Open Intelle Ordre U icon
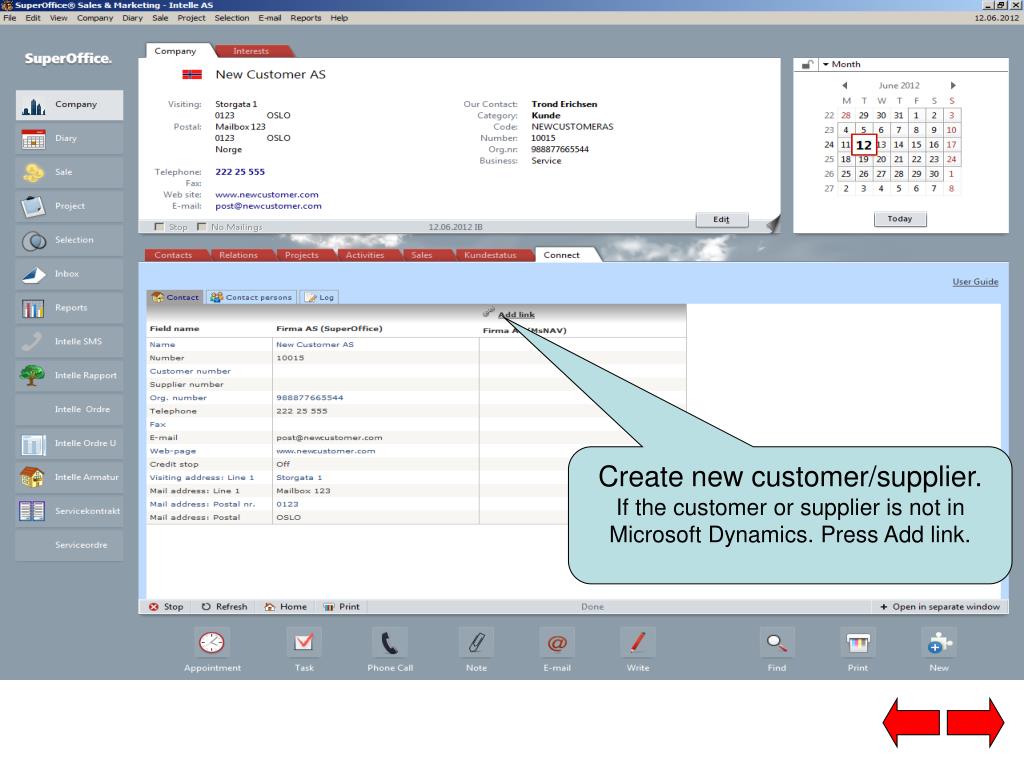1024x768 pixels. click(x=33, y=444)
